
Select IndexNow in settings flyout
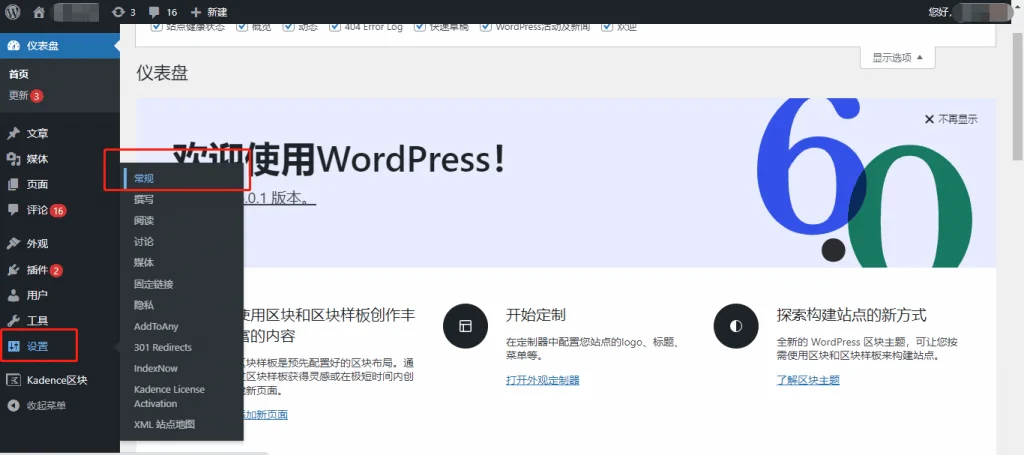click(155, 368)
